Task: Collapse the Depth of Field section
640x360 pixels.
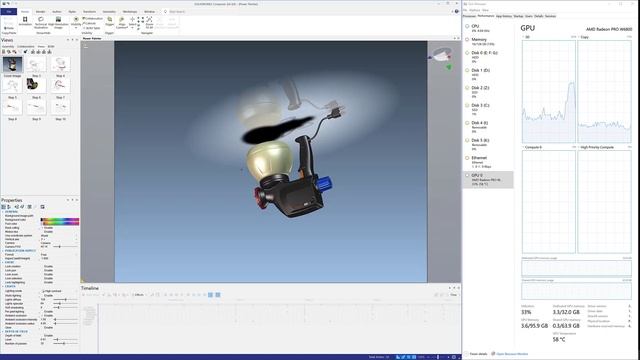Action: coord(3,331)
